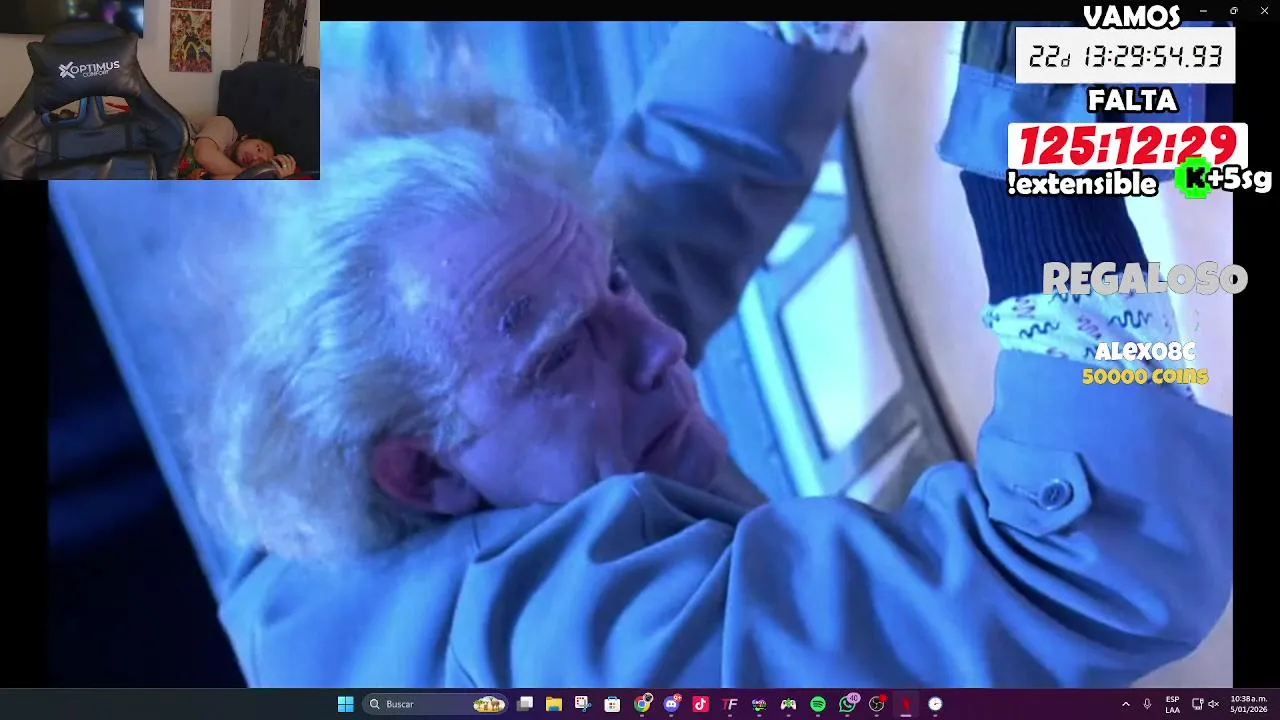This screenshot has width=1280, height=720.
Task: Open the Windows Start menu
Action: pyautogui.click(x=345, y=704)
